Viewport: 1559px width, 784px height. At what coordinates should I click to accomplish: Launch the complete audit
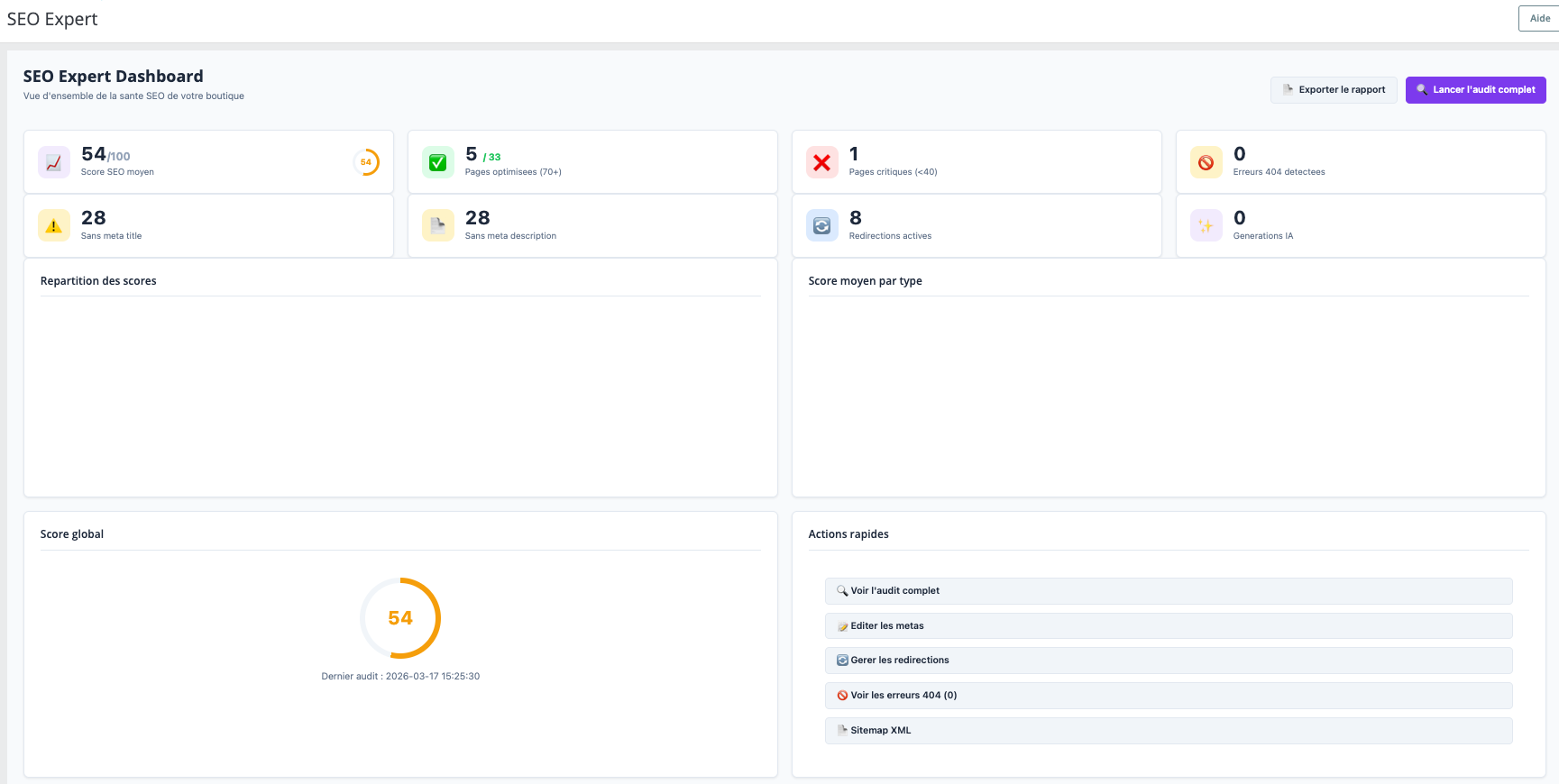pyautogui.click(x=1476, y=90)
